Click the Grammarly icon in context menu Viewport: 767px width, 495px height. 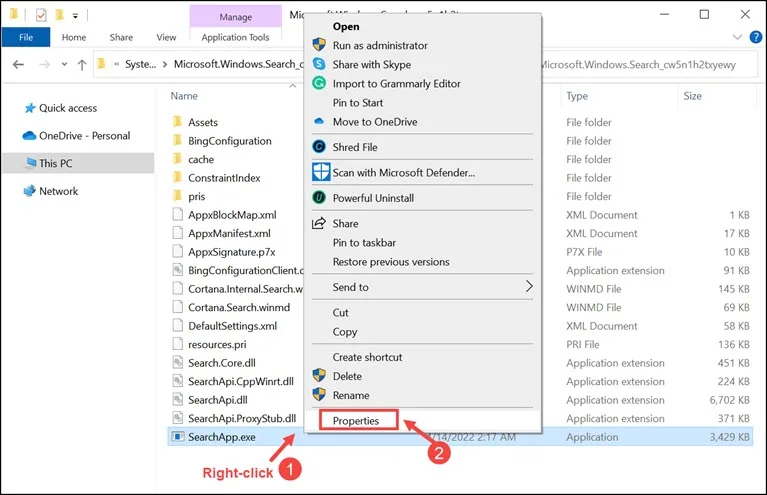click(x=319, y=83)
